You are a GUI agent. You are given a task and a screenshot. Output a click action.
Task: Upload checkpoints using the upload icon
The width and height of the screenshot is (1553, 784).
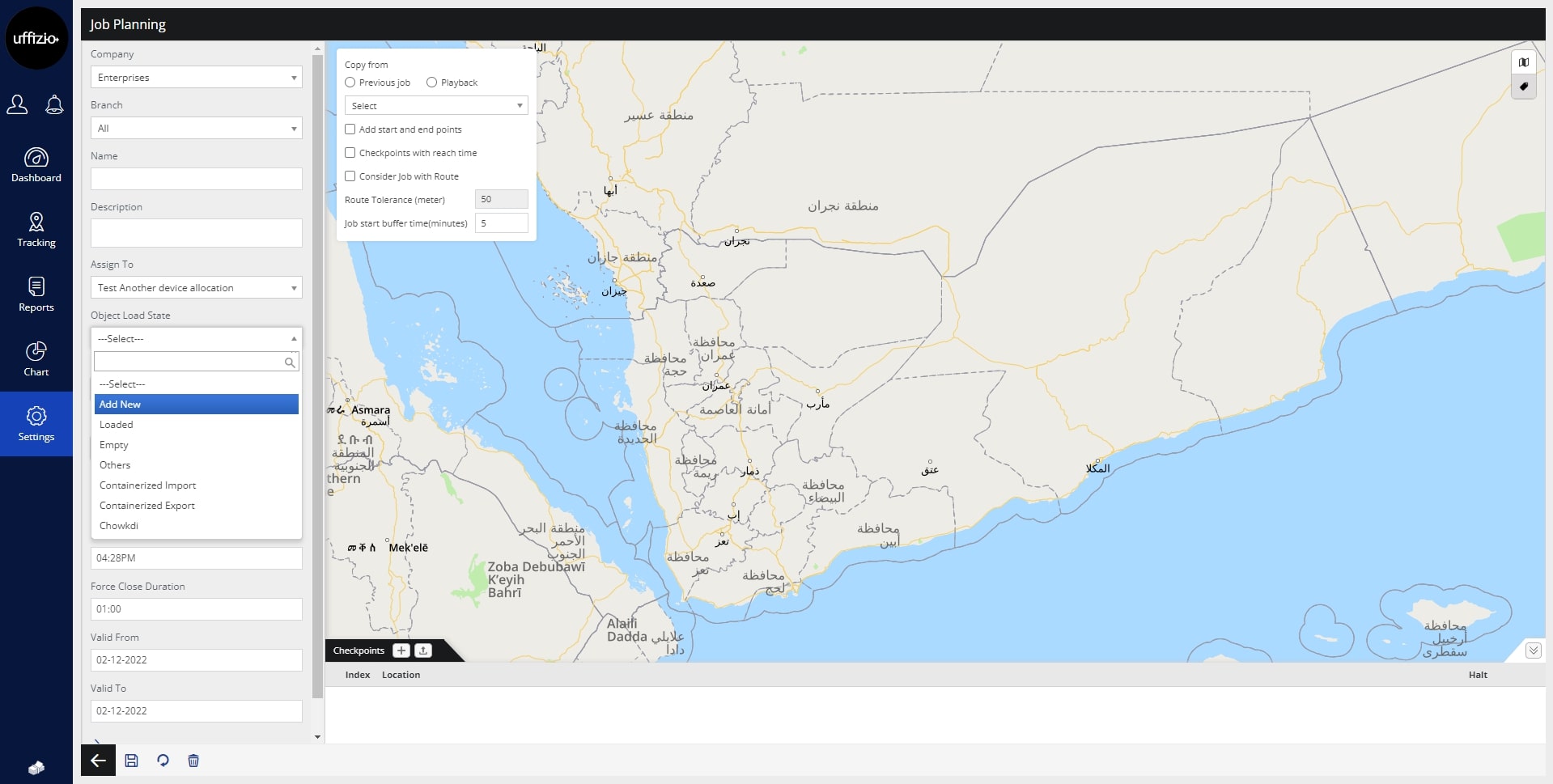423,651
